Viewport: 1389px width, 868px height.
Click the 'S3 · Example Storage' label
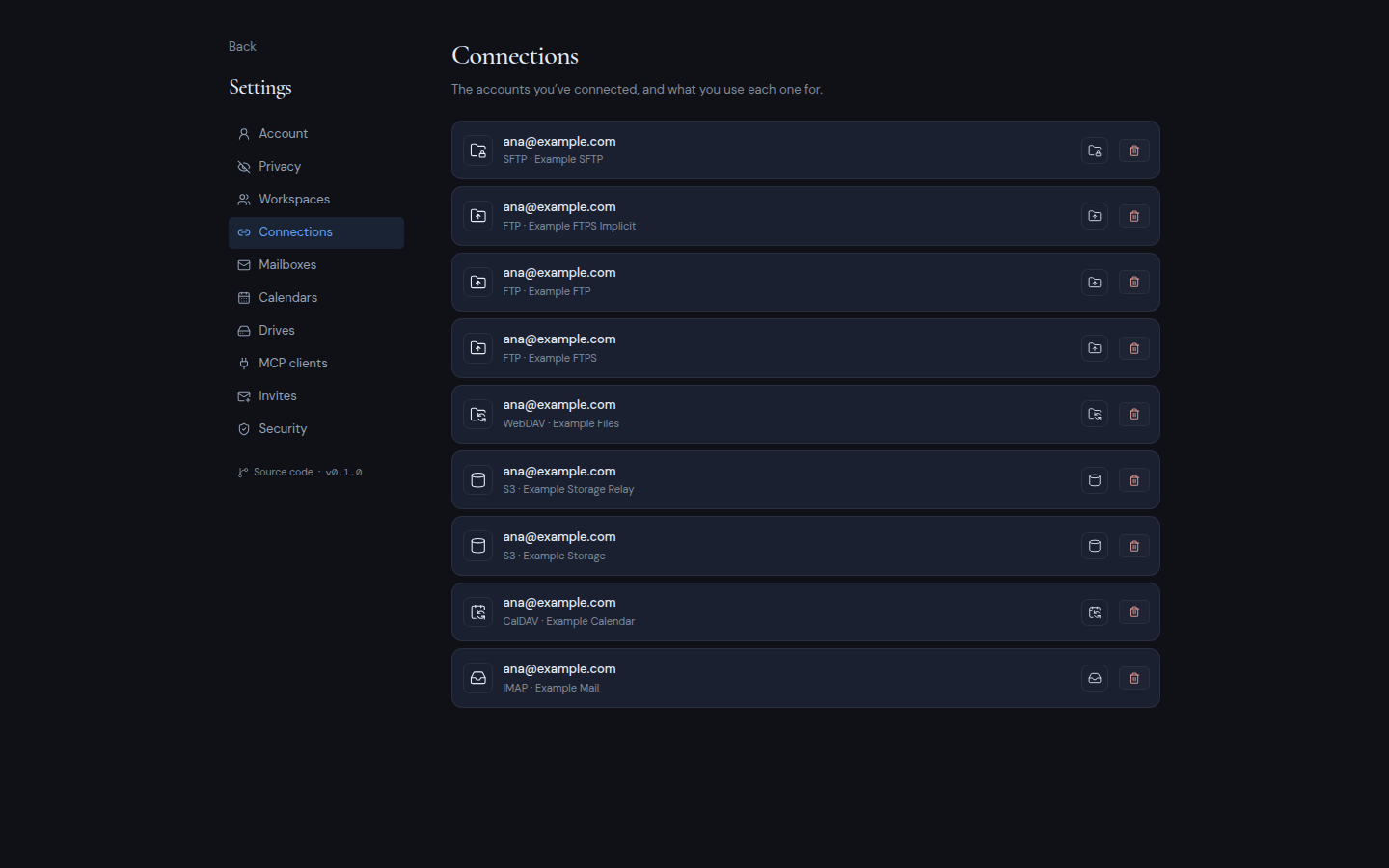pyautogui.click(x=554, y=556)
